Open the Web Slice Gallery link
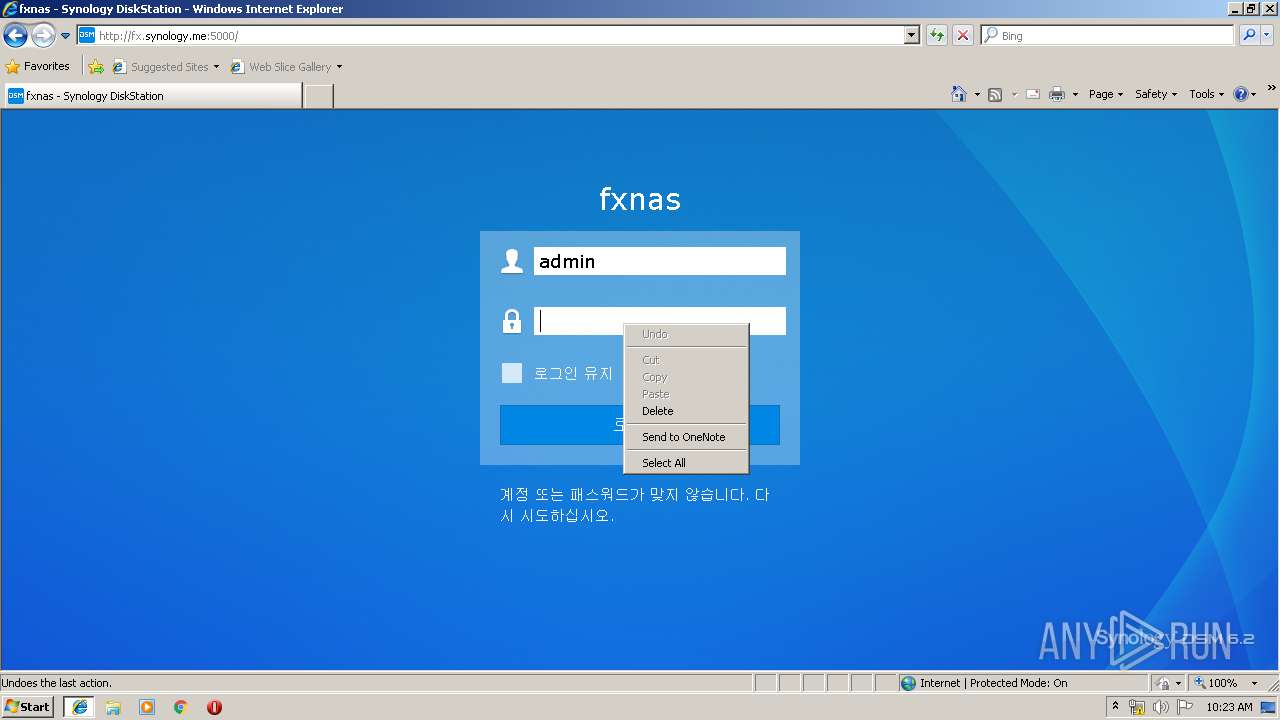Image resolution: width=1280 pixels, height=720 pixels. click(280, 67)
